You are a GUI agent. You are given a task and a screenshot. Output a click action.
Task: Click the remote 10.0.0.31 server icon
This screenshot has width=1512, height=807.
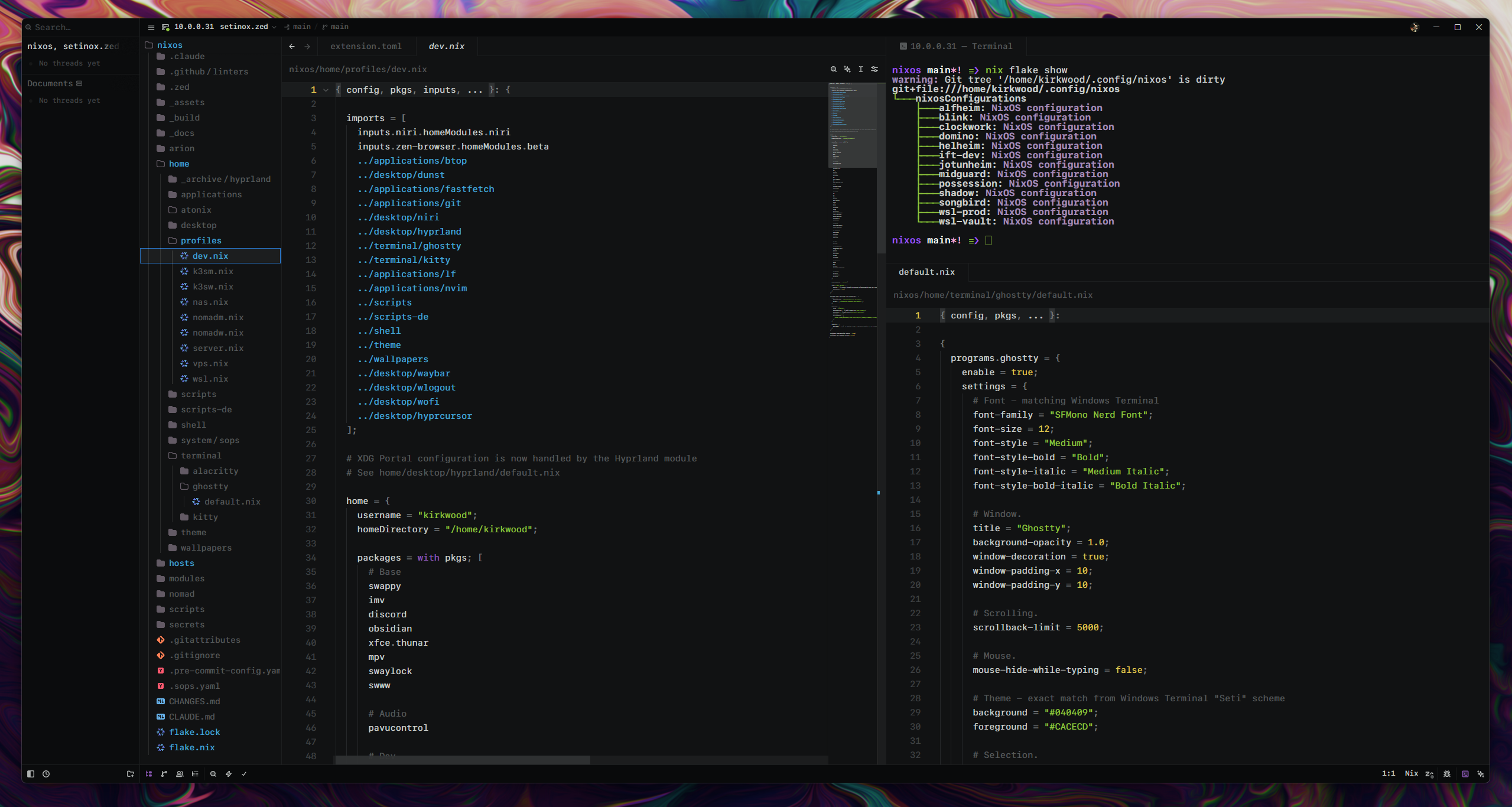(165, 27)
